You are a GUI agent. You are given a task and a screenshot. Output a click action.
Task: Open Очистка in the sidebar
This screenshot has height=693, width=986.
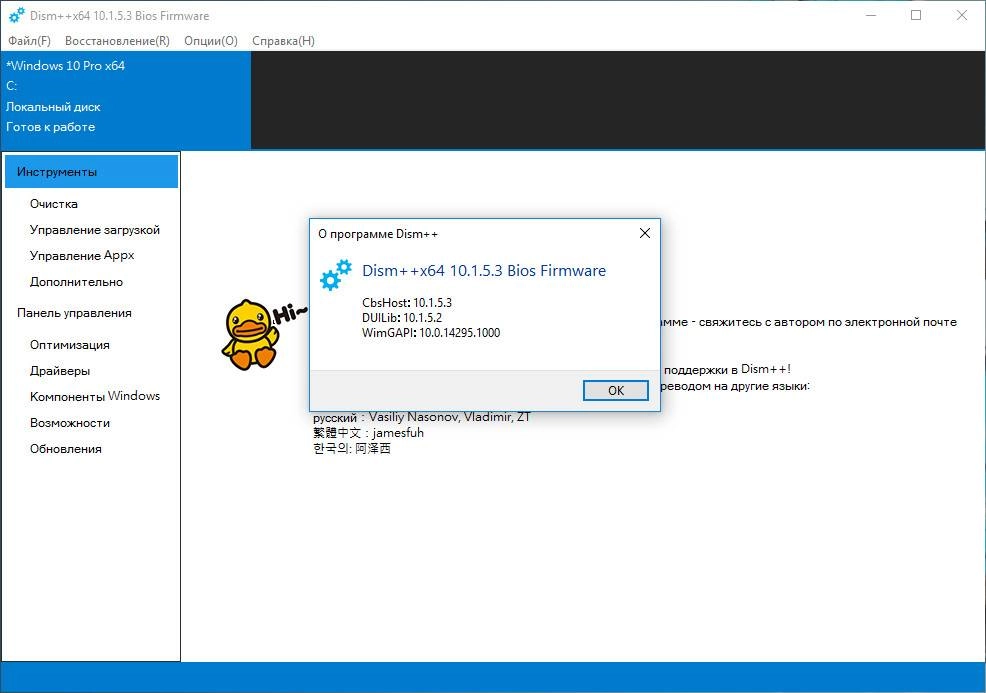coord(54,204)
